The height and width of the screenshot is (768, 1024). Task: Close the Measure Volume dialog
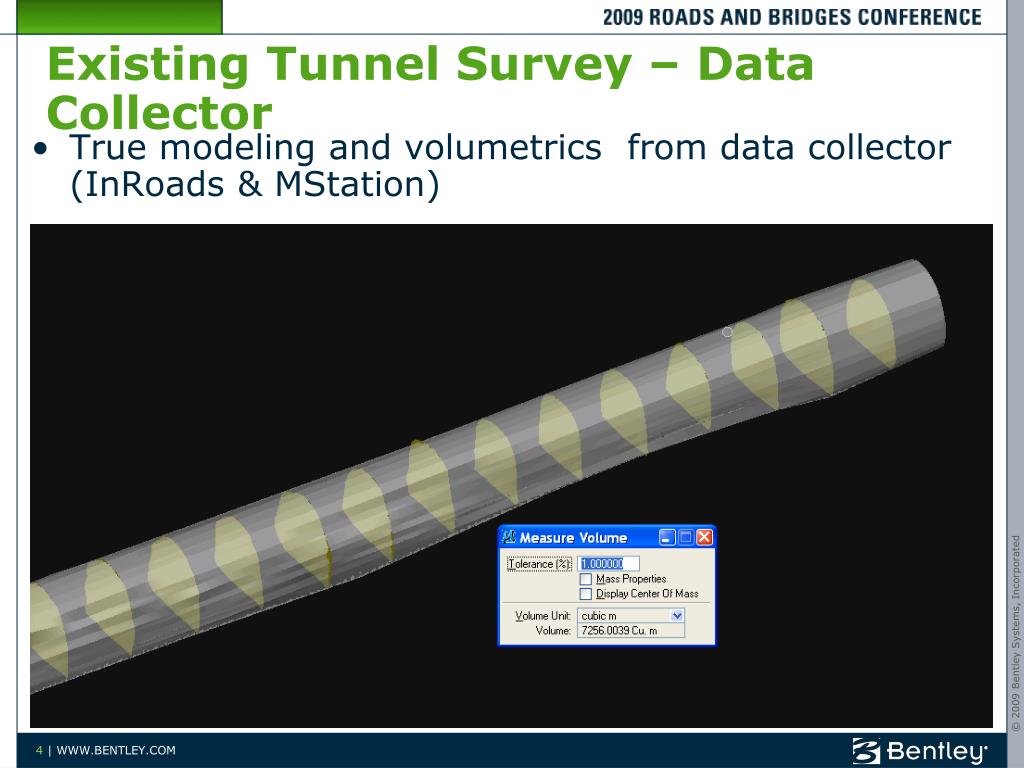[705, 537]
